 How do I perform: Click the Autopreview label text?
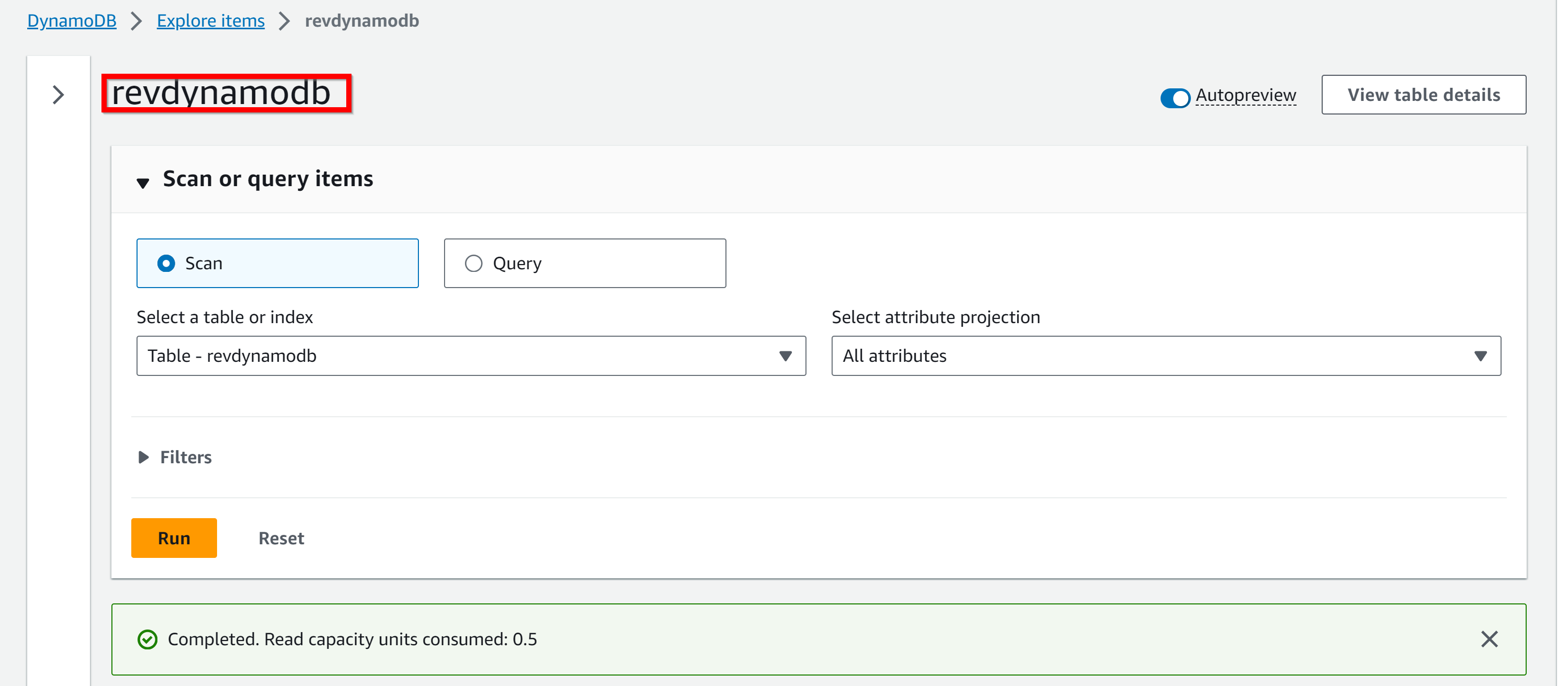pos(1246,95)
